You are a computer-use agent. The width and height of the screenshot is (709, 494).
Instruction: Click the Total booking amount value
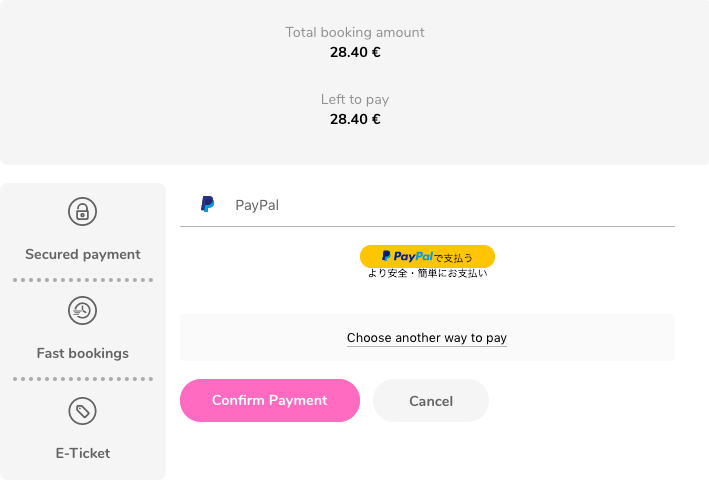point(355,52)
